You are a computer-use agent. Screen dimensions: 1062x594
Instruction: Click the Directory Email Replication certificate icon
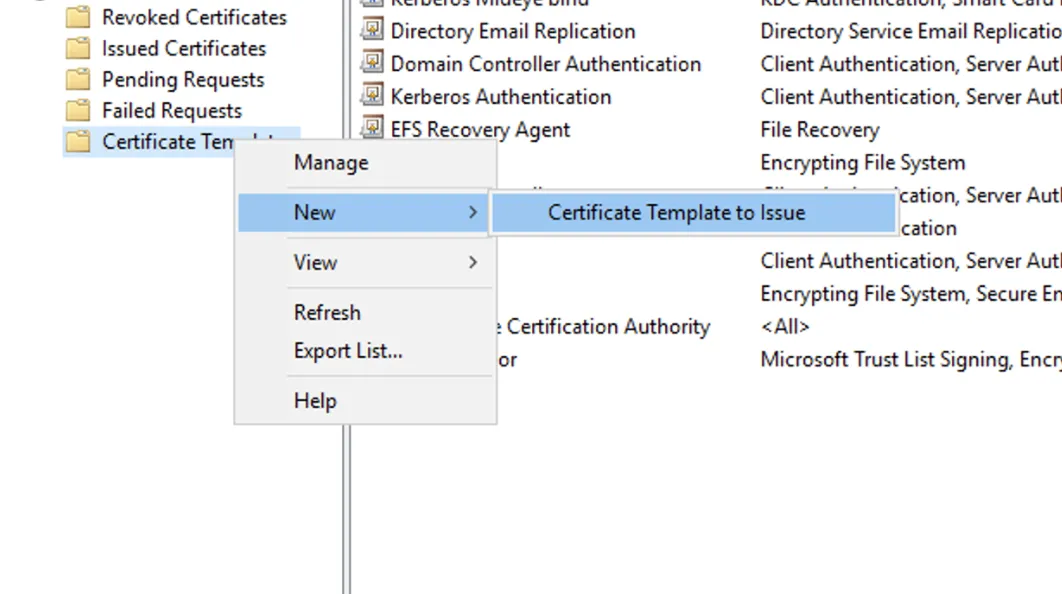[x=371, y=31]
